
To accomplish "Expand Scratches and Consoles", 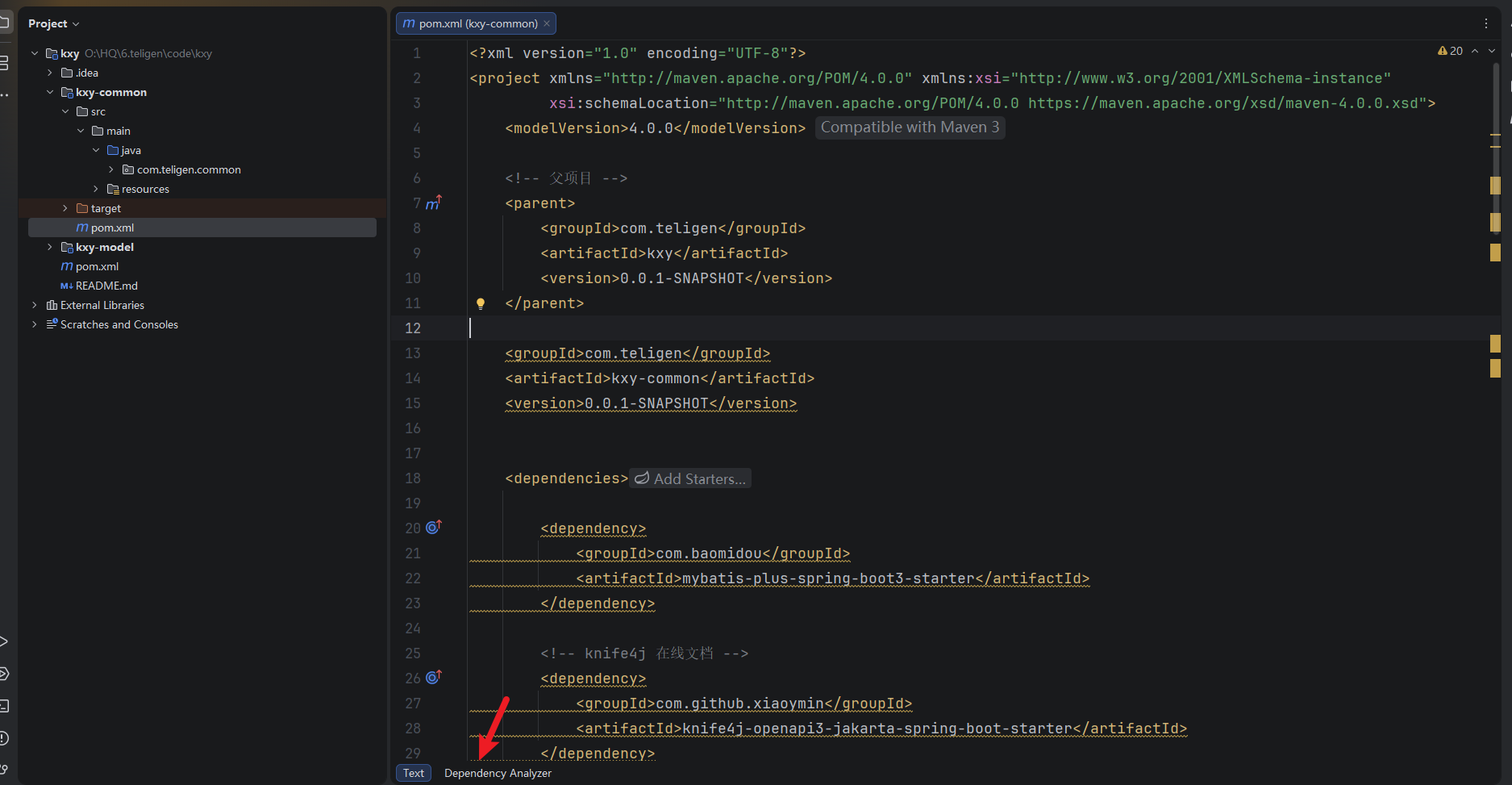I will (35, 324).
